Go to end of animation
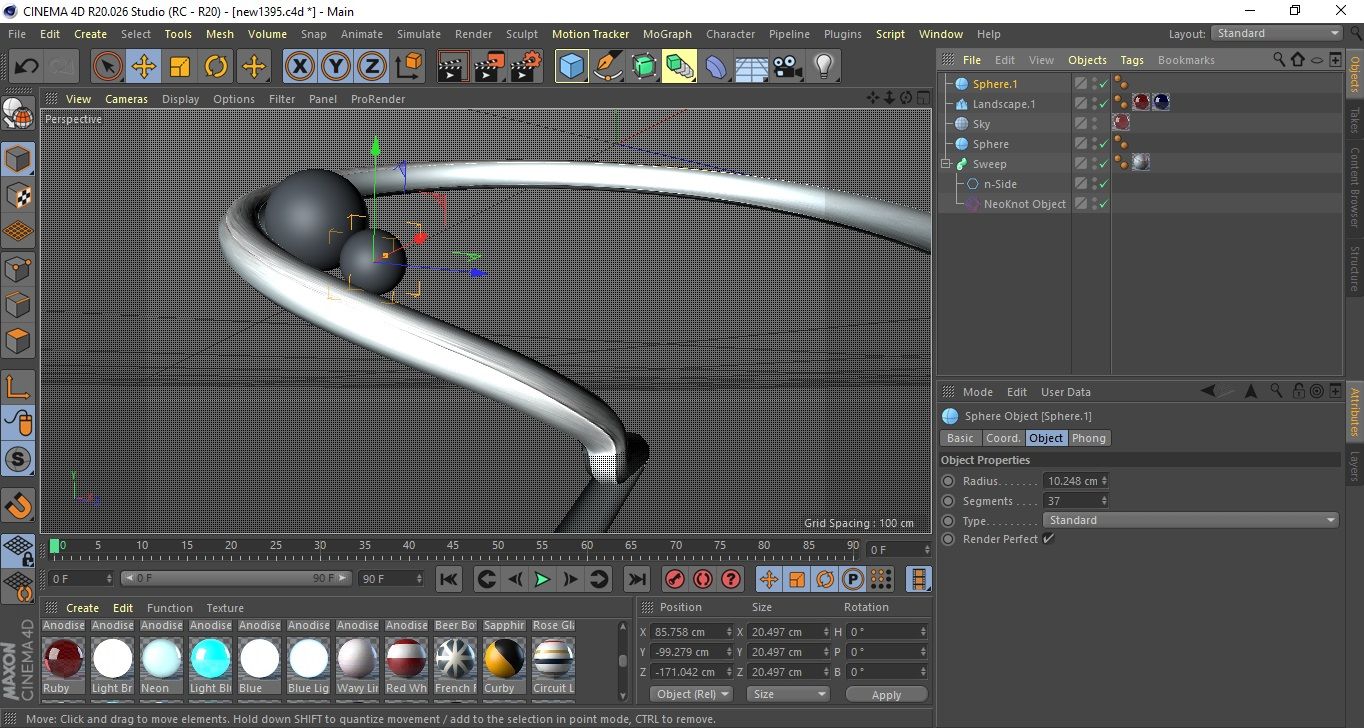This screenshot has width=1364, height=728. (636, 579)
